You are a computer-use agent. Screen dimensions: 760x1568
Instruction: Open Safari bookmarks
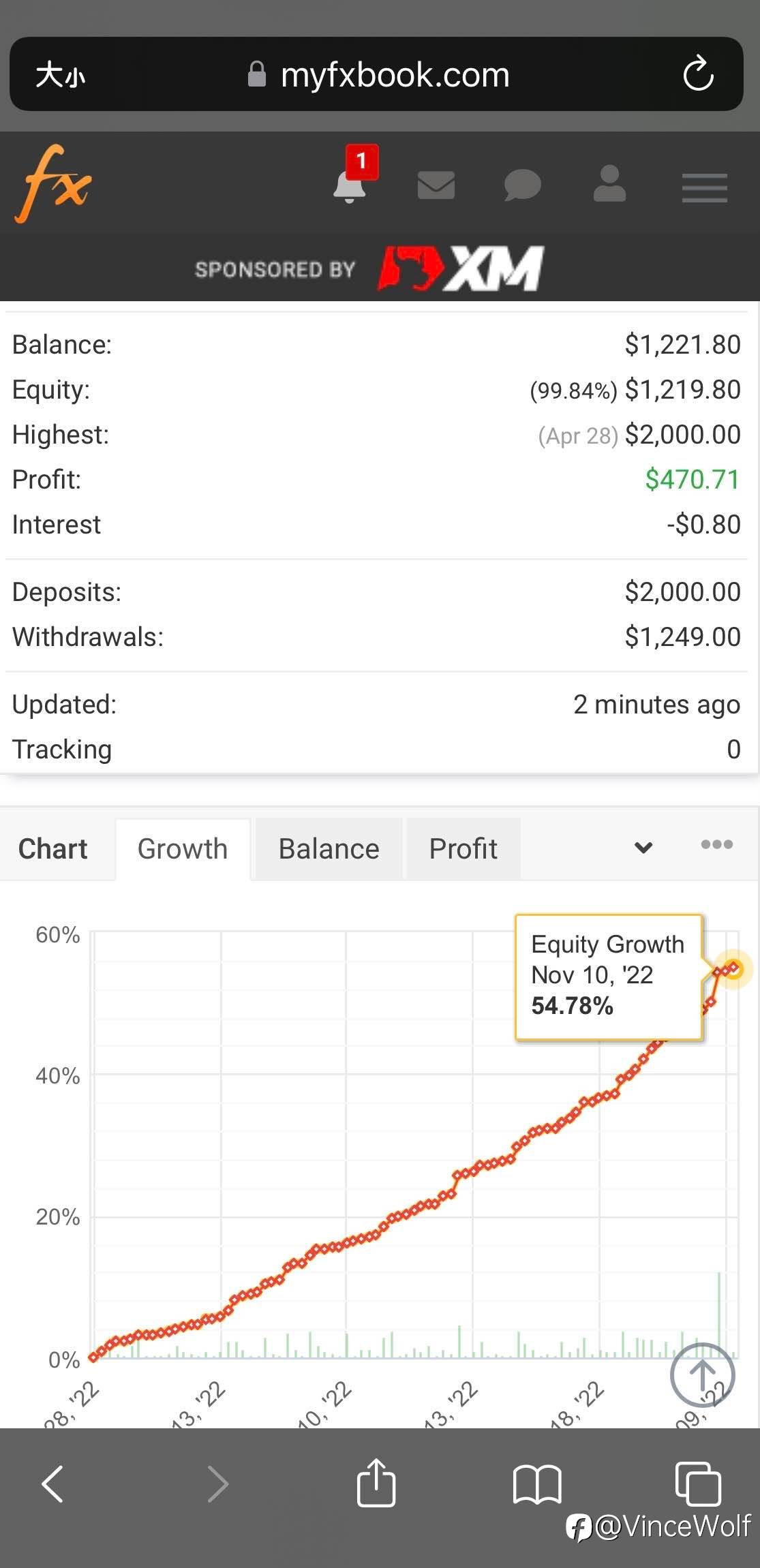point(536,1484)
